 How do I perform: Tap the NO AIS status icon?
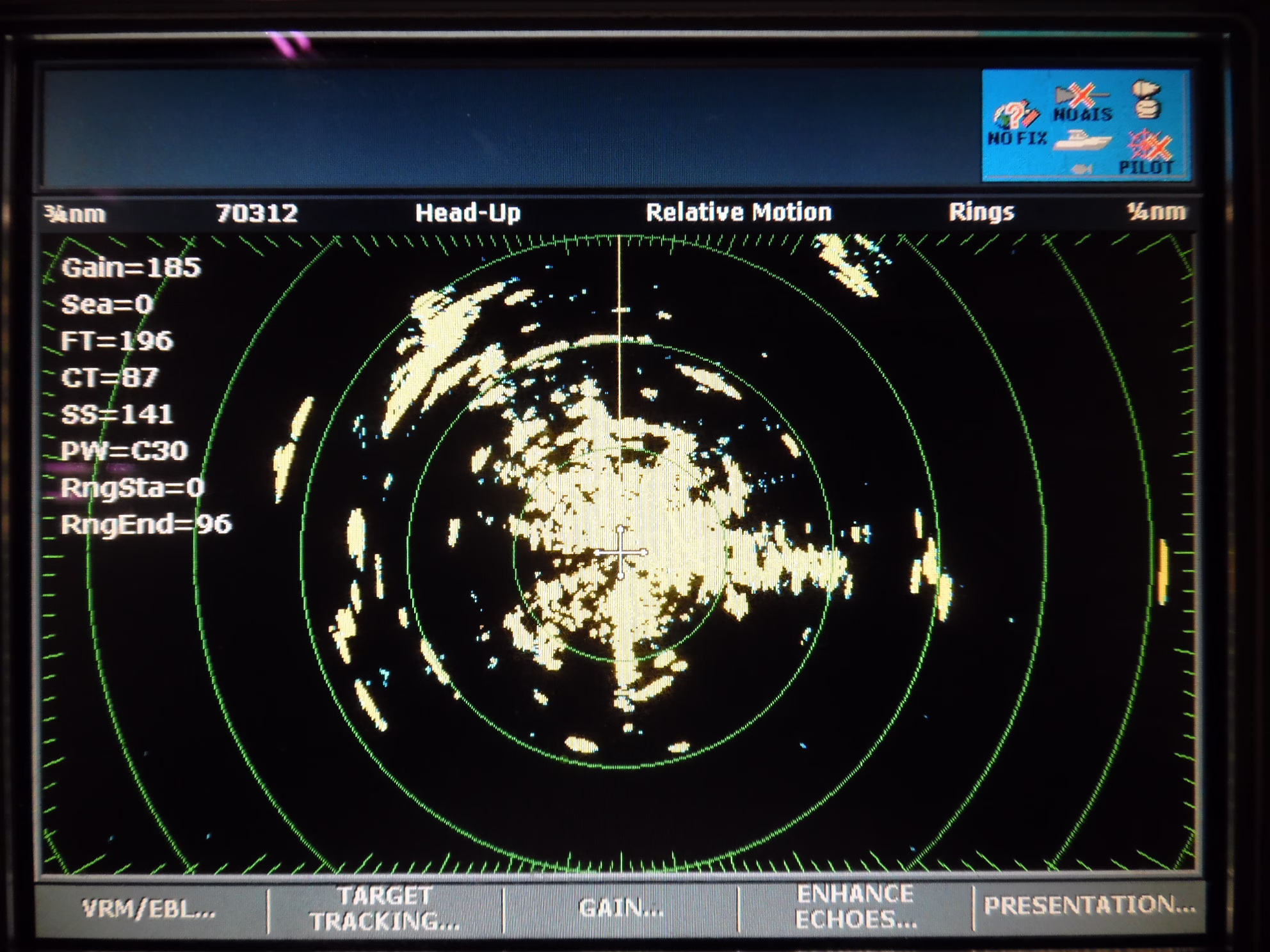pos(1083,104)
